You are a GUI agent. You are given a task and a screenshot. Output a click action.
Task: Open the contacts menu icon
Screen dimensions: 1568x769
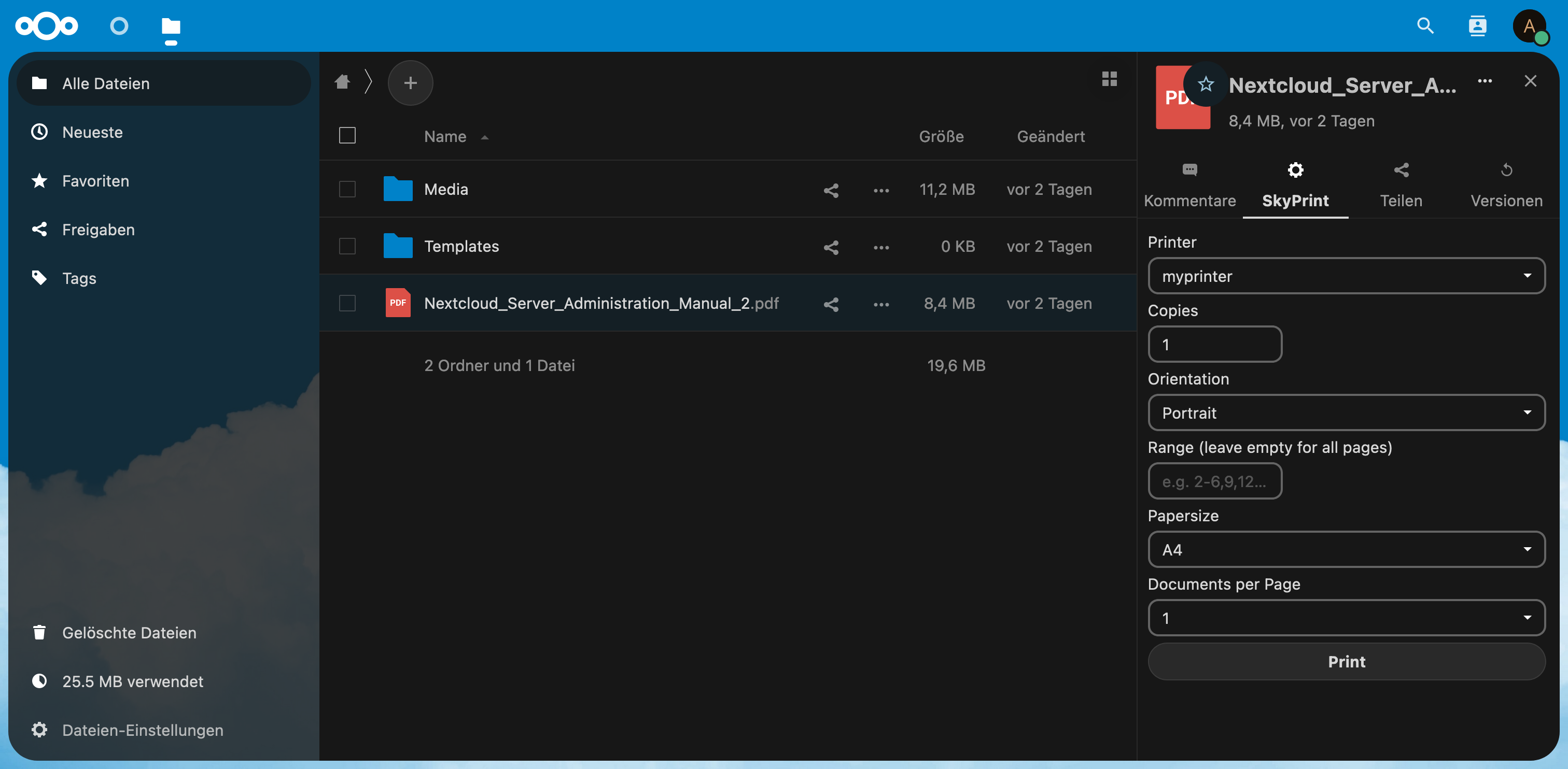(1477, 25)
